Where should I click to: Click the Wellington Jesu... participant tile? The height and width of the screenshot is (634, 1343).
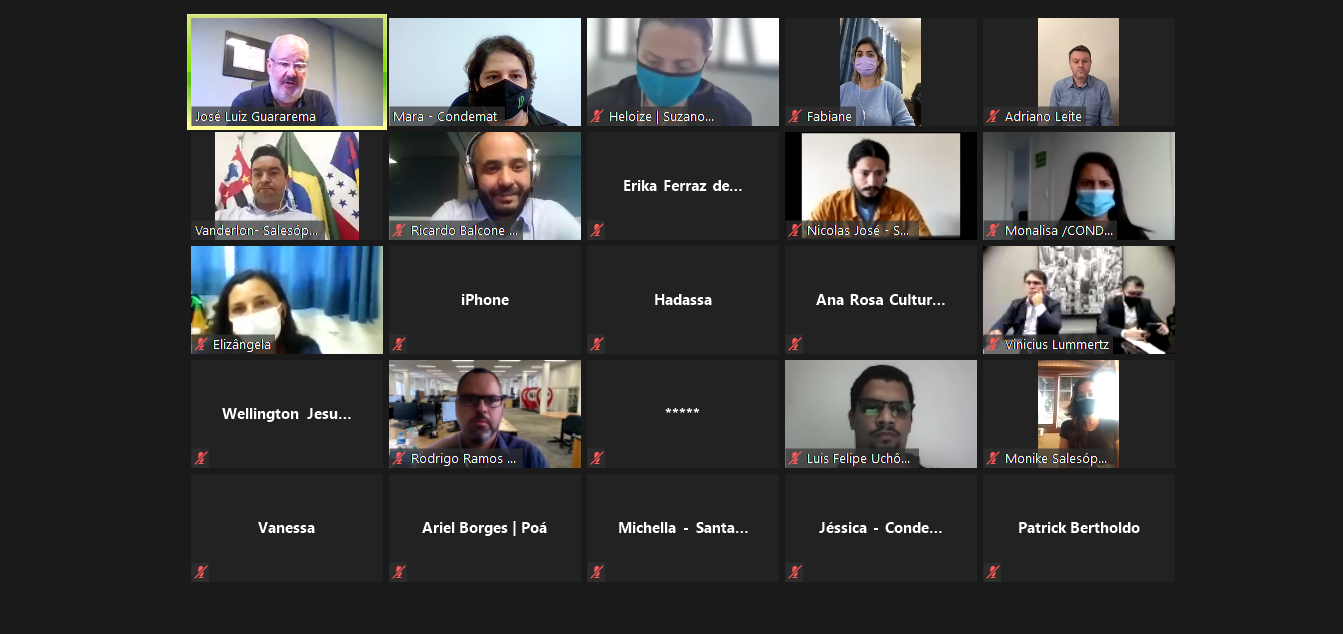(287, 414)
